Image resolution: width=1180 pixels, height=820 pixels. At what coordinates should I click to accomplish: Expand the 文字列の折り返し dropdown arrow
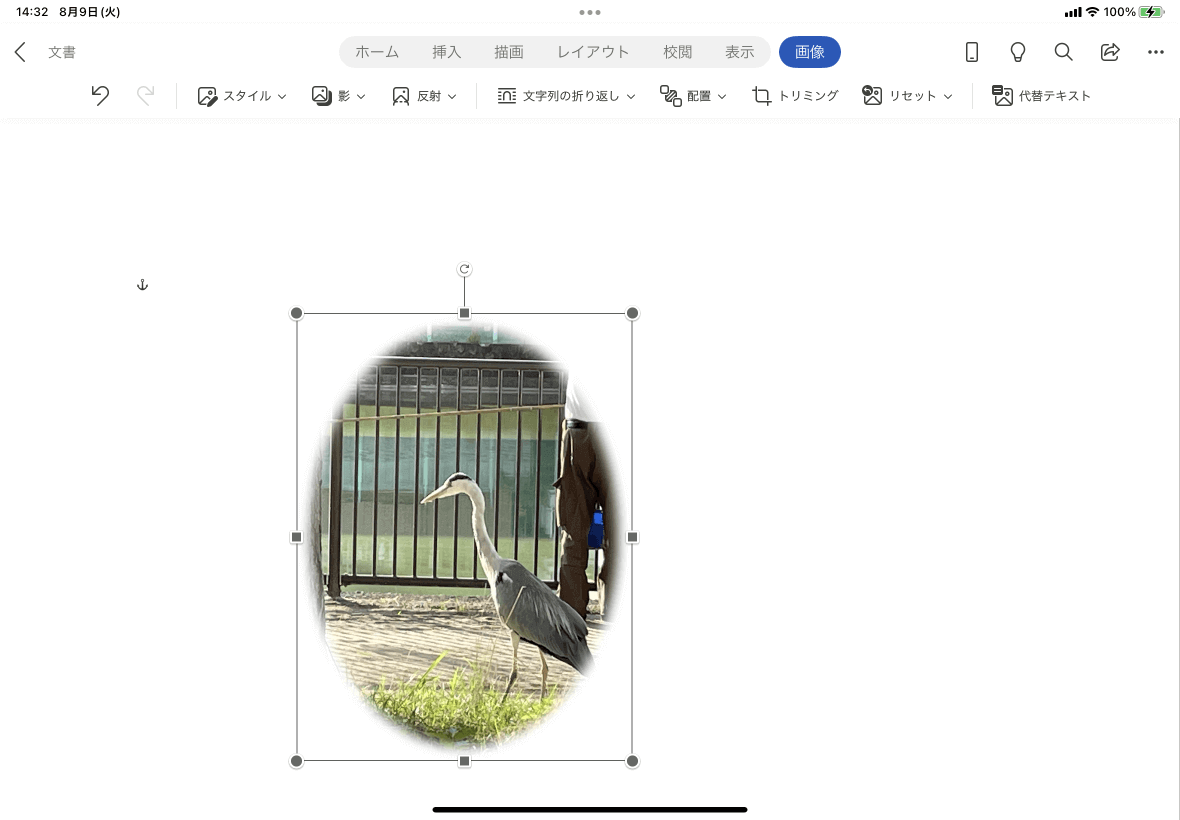pos(631,97)
